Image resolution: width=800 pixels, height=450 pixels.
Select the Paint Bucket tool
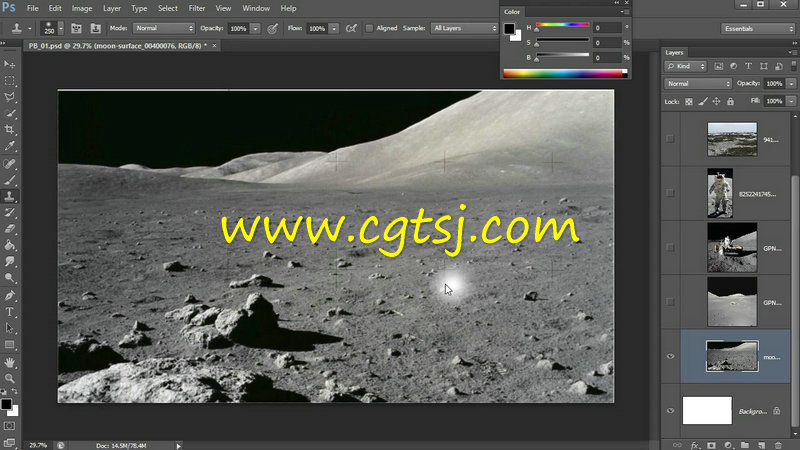click(x=9, y=245)
